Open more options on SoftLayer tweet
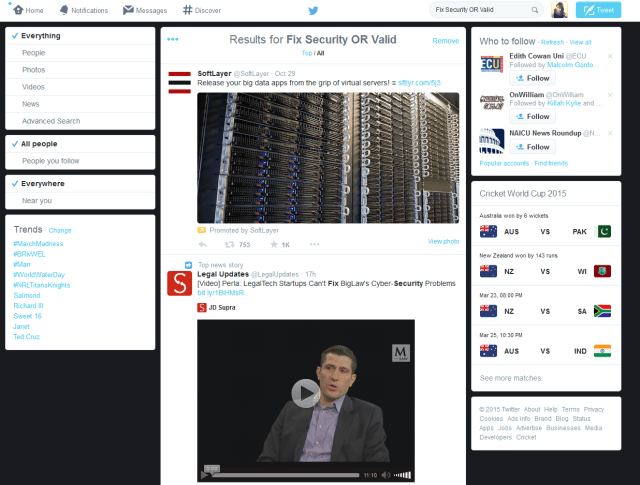The width and height of the screenshot is (640, 485). (x=314, y=244)
